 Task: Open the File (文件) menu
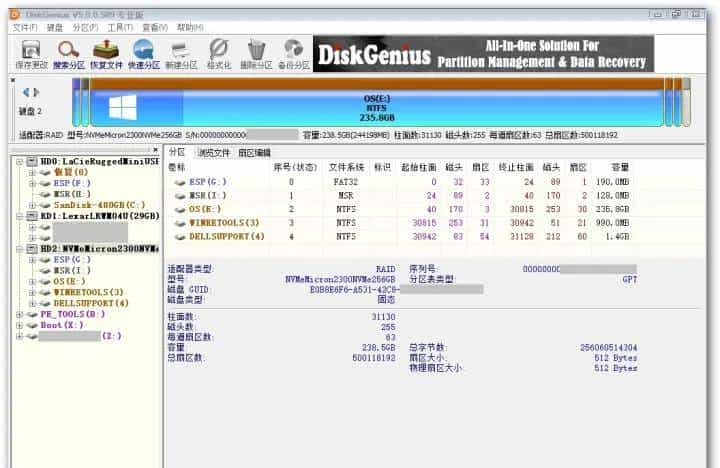tap(25, 28)
